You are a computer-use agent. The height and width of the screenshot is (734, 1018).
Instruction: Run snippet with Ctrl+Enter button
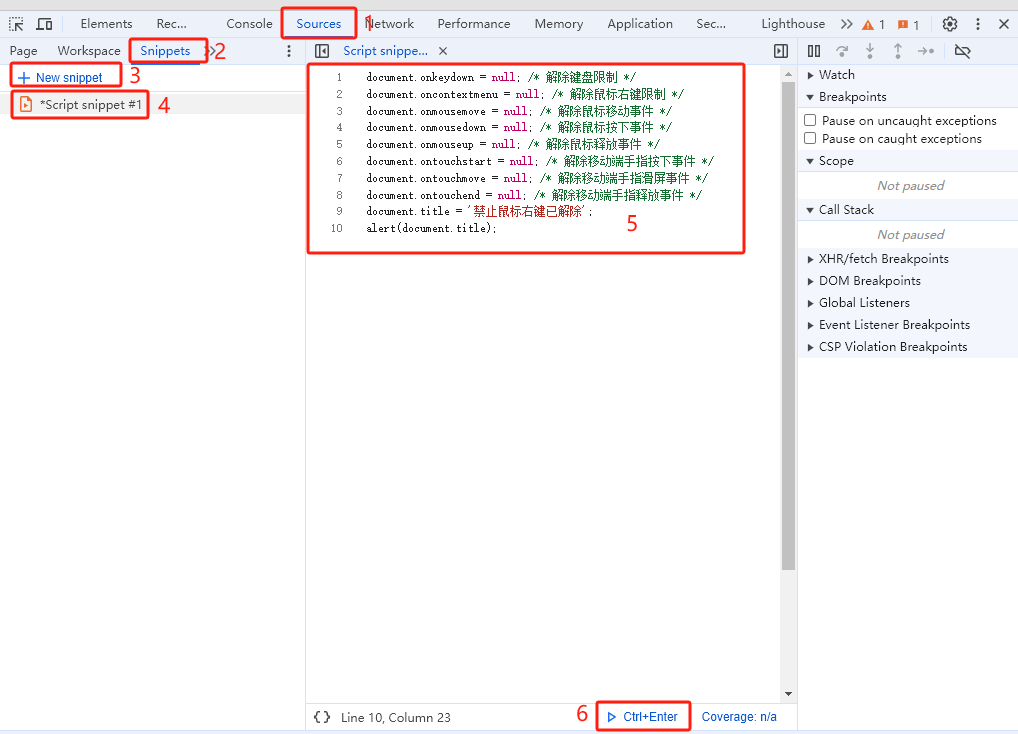[x=642, y=717]
